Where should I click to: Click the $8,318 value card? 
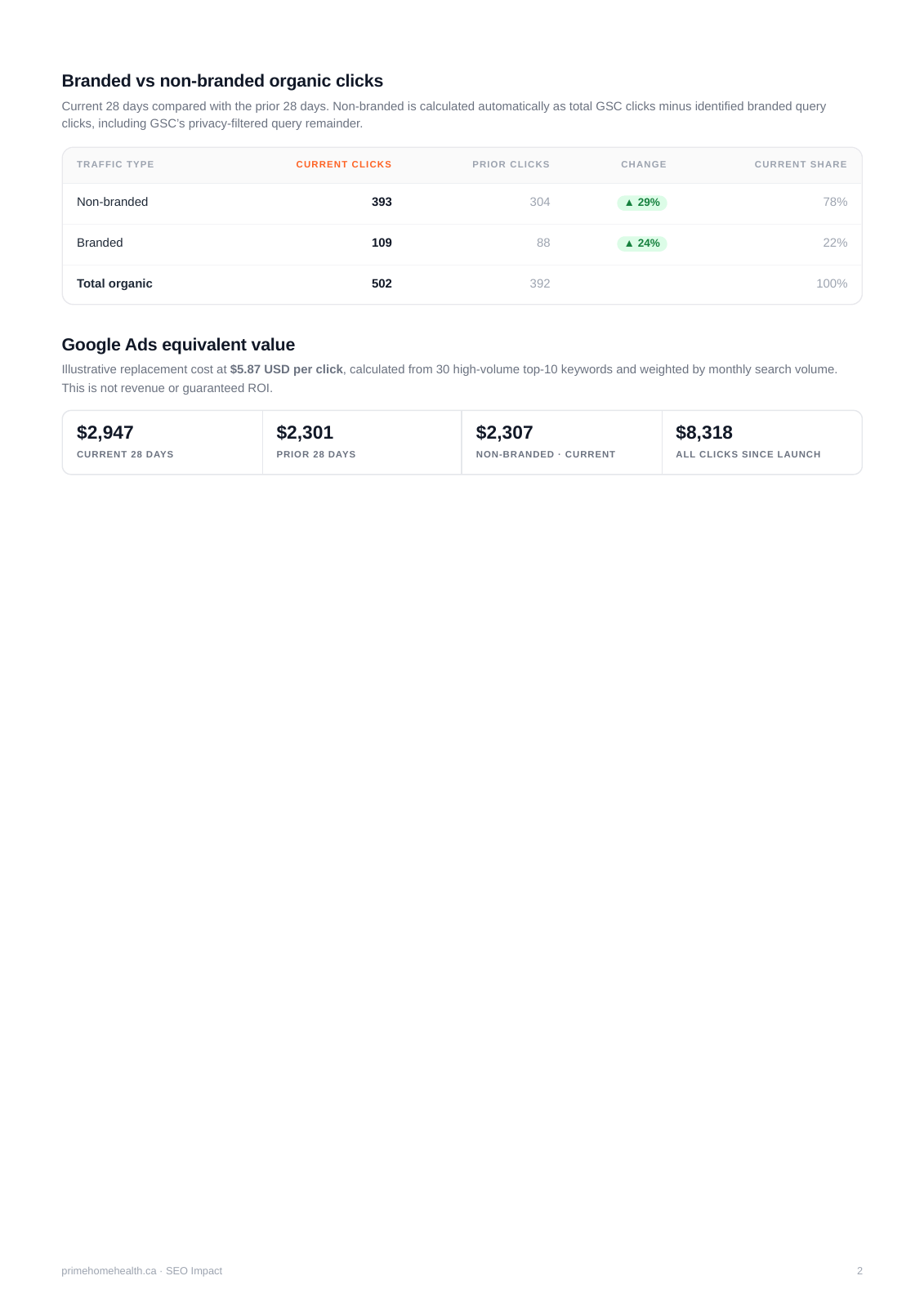point(762,442)
